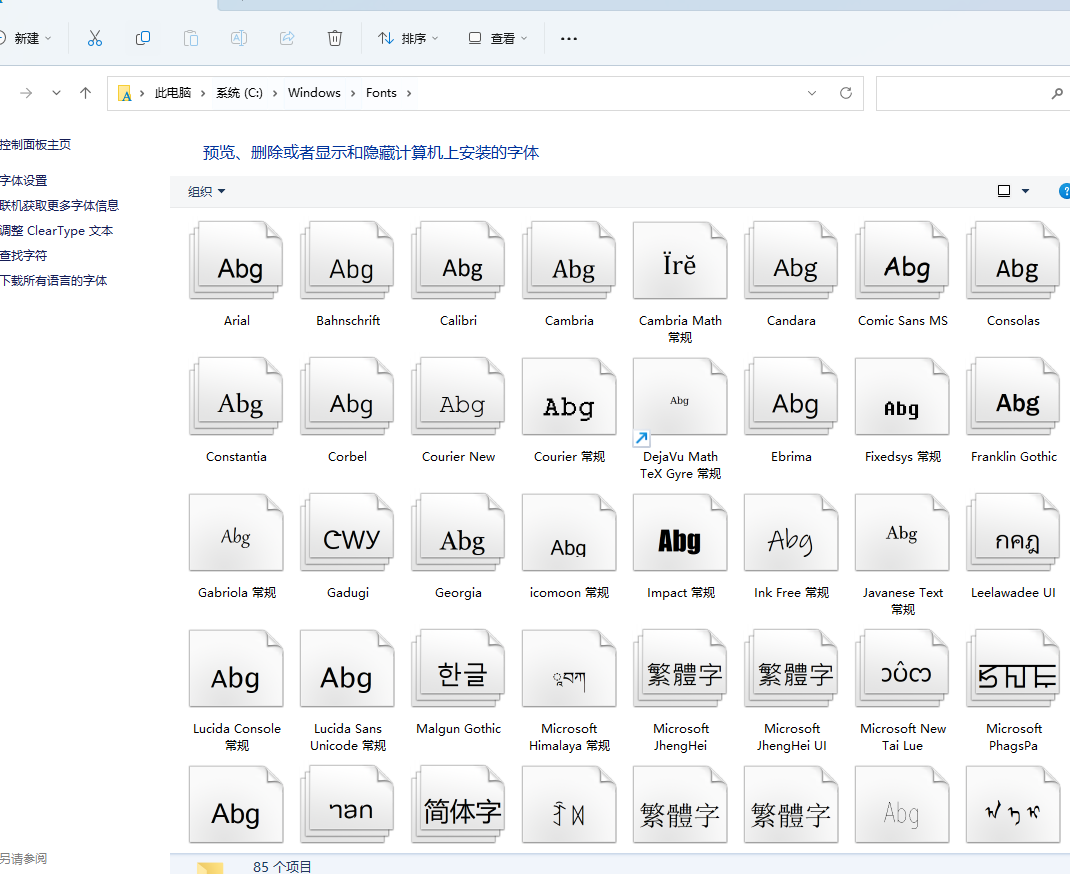Click the 下载所有语言的字体 link
The image size is (1070, 874).
point(54,281)
